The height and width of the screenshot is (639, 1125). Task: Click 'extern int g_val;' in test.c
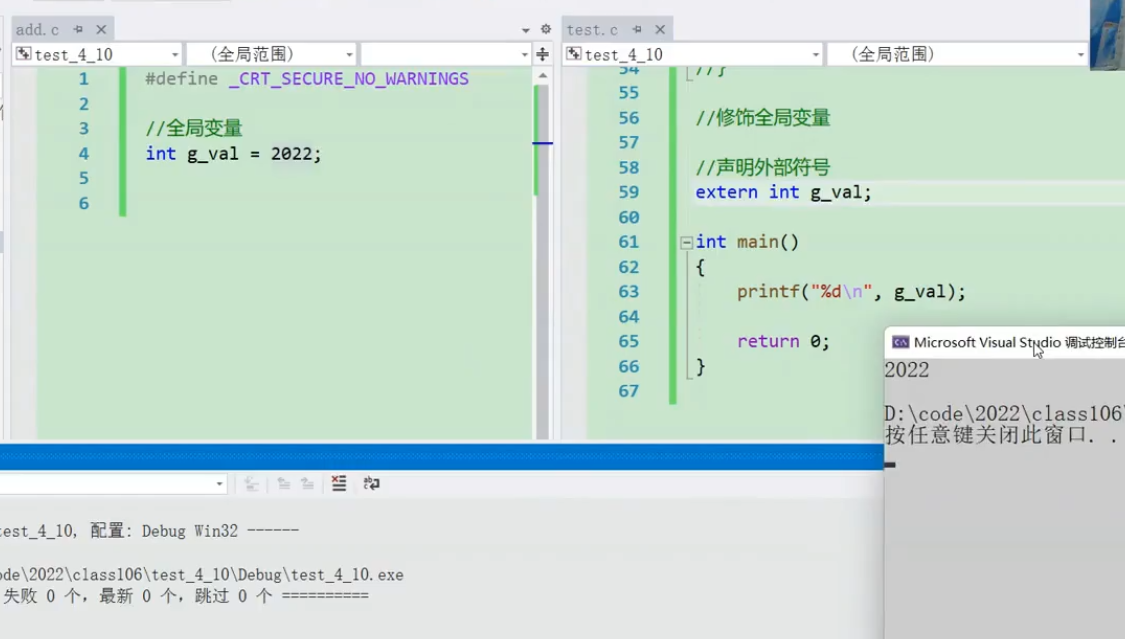pos(783,192)
